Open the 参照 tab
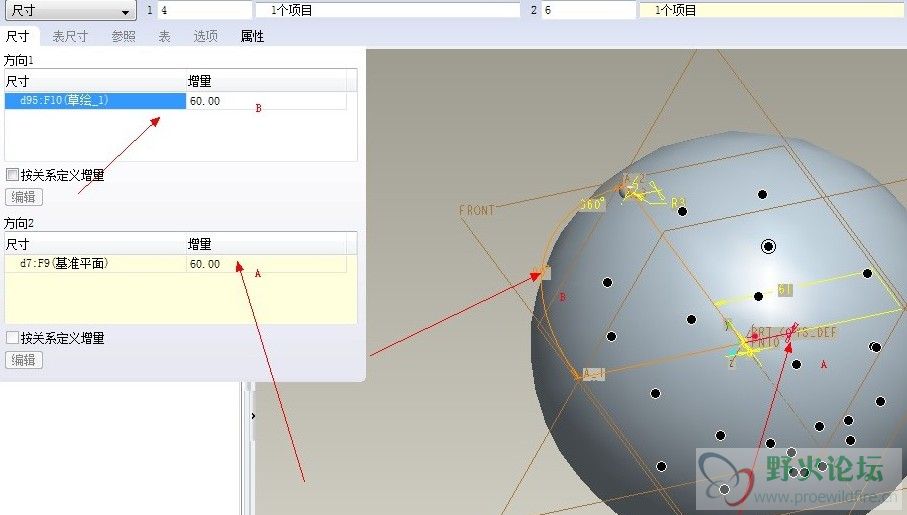The height and width of the screenshot is (515, 907). pos(123,36)
